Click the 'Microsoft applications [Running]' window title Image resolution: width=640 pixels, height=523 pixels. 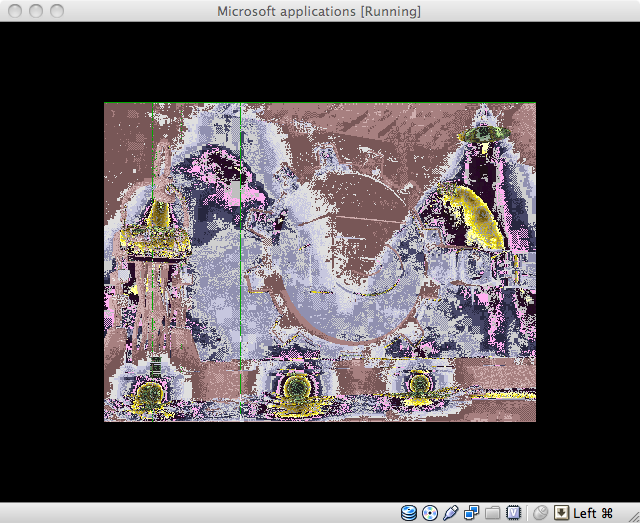319,11
